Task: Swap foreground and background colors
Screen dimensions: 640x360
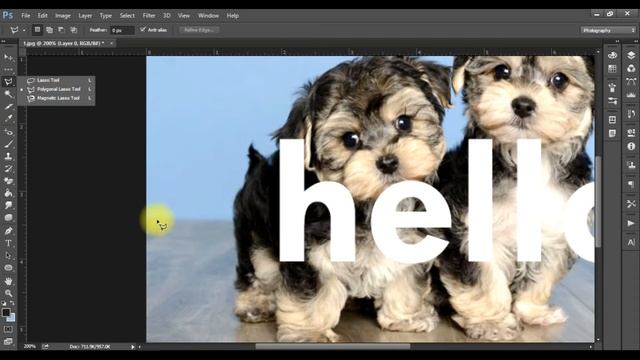Action: pos(12,303)
